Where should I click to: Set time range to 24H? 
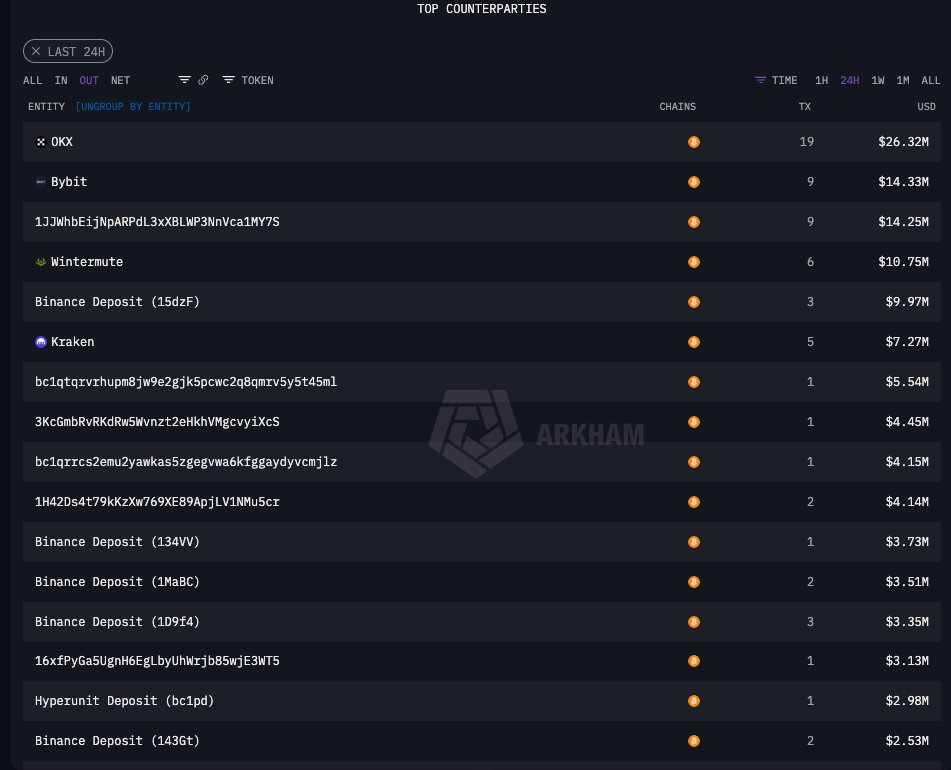click(x=849, y=80)
